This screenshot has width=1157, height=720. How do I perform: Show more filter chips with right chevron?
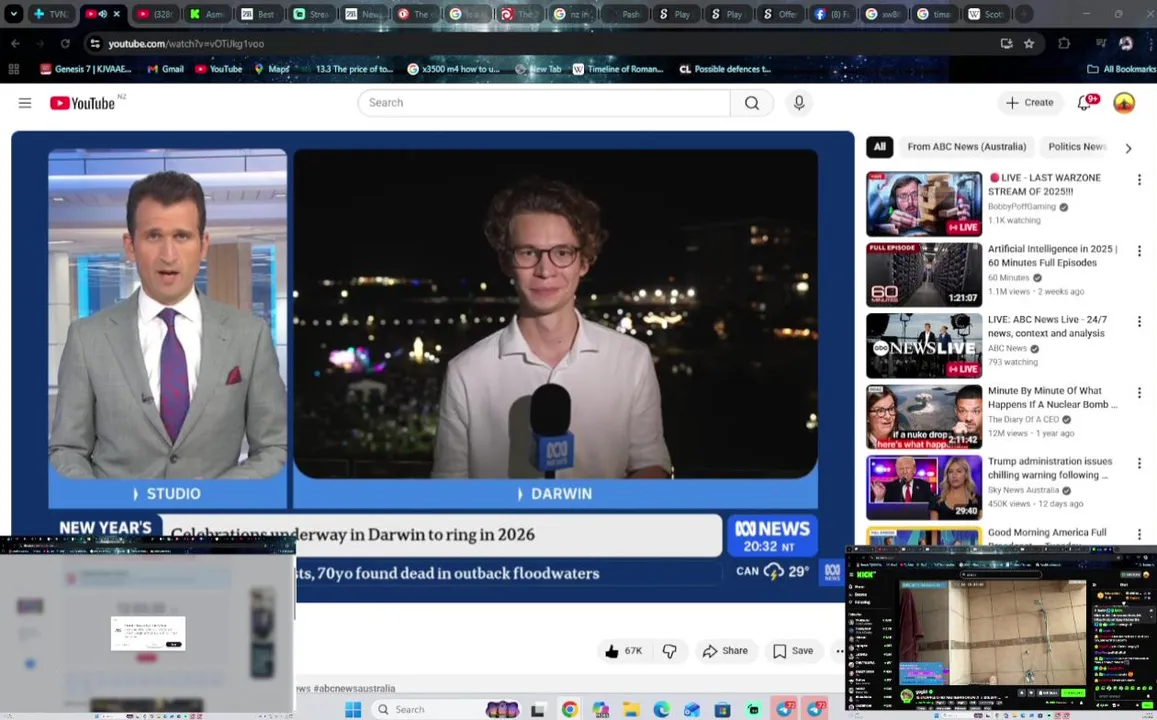[x=1128, y=148]
